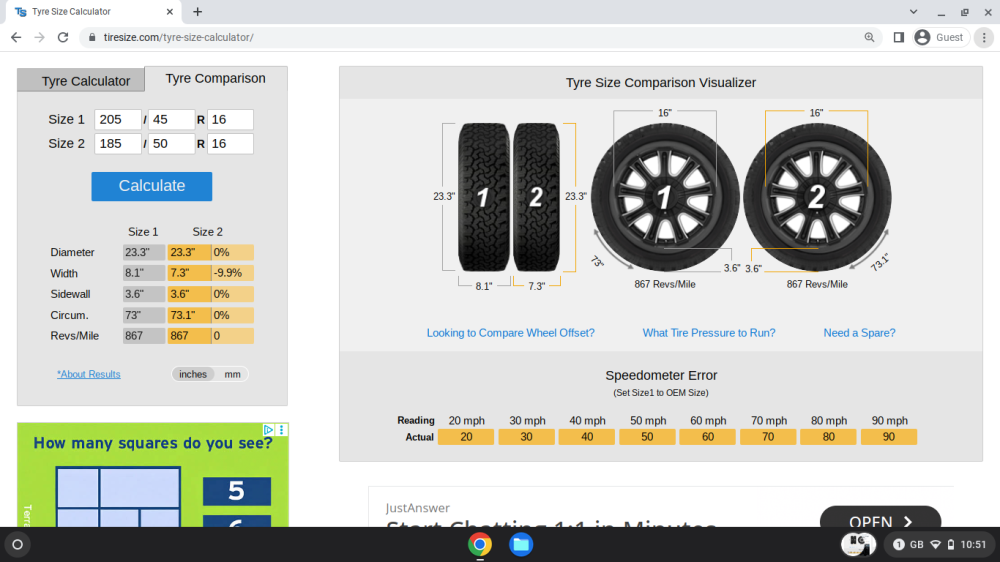Select Size 2 width value 7.3"
The height and width of the screenshot is (562, 1000).
click(x=189, y=273)
